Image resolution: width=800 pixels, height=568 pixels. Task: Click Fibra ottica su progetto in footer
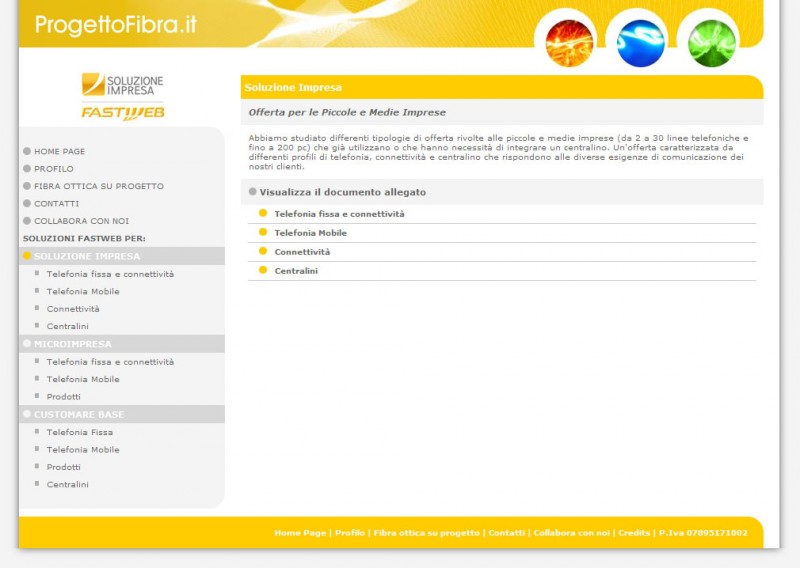tap(427, 533)
